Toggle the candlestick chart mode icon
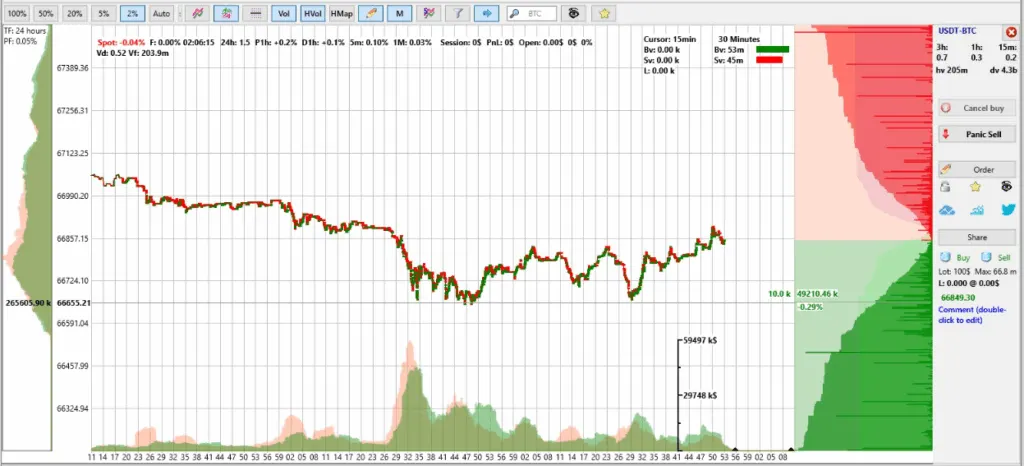The height and width of the screenshot is (466, 1024). (x=227, y=13)
